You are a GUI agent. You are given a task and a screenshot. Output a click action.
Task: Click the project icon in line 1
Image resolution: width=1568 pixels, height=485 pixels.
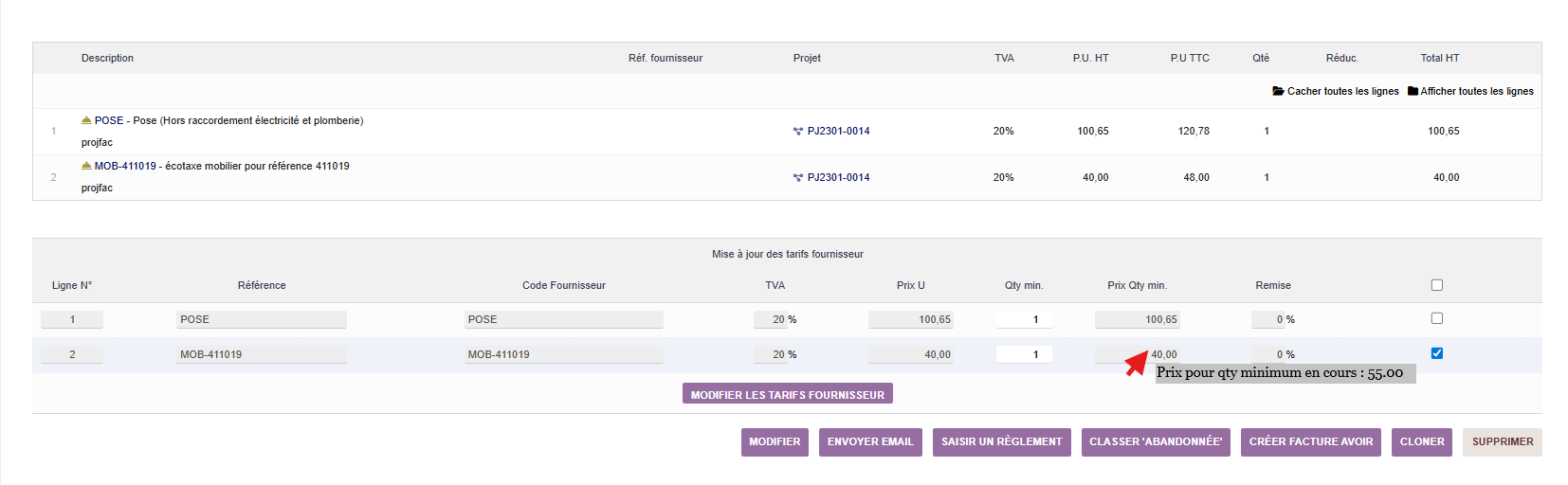[798, 132]
